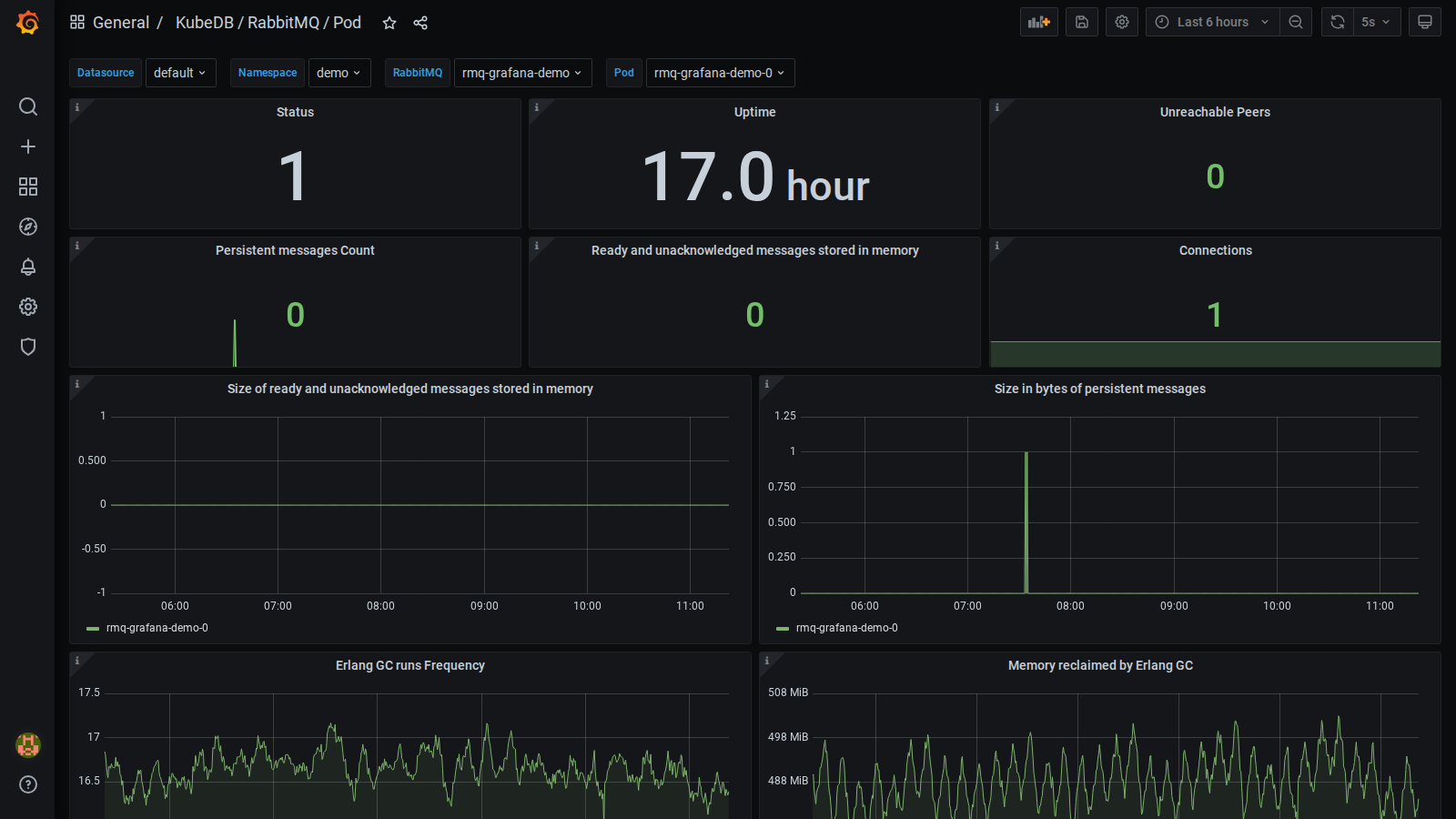Open Unreachable Peers panel title menu
This screenshot has height=819, width=1456.
tap(1215, 112)
